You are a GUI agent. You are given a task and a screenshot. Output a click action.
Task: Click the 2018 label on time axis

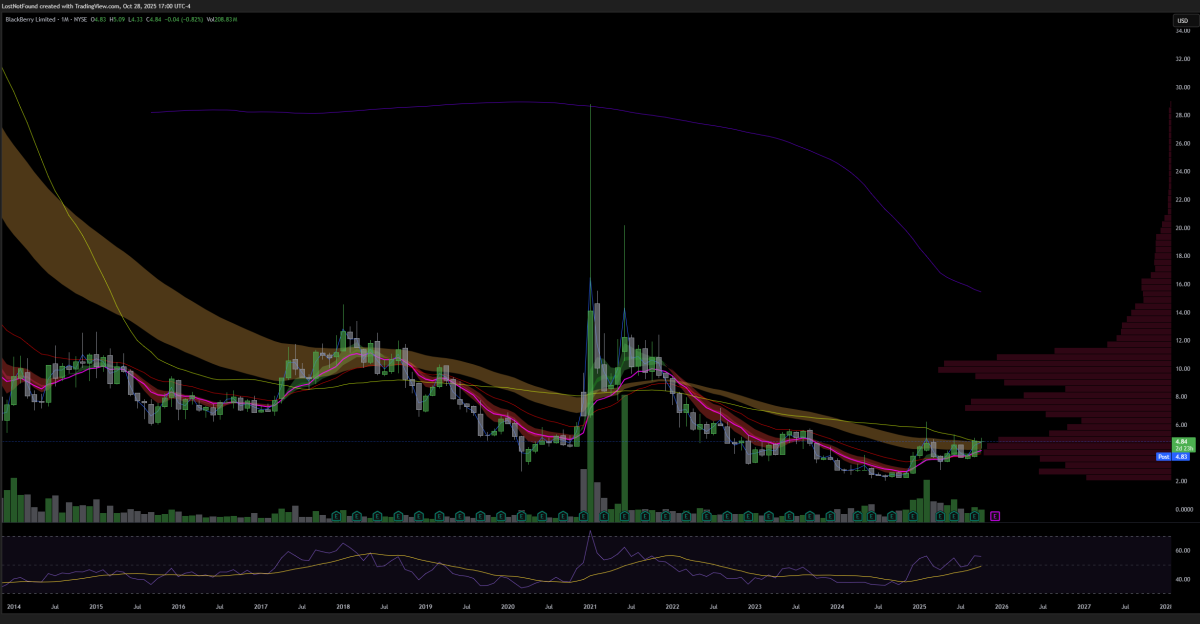(x=343, y=607)
